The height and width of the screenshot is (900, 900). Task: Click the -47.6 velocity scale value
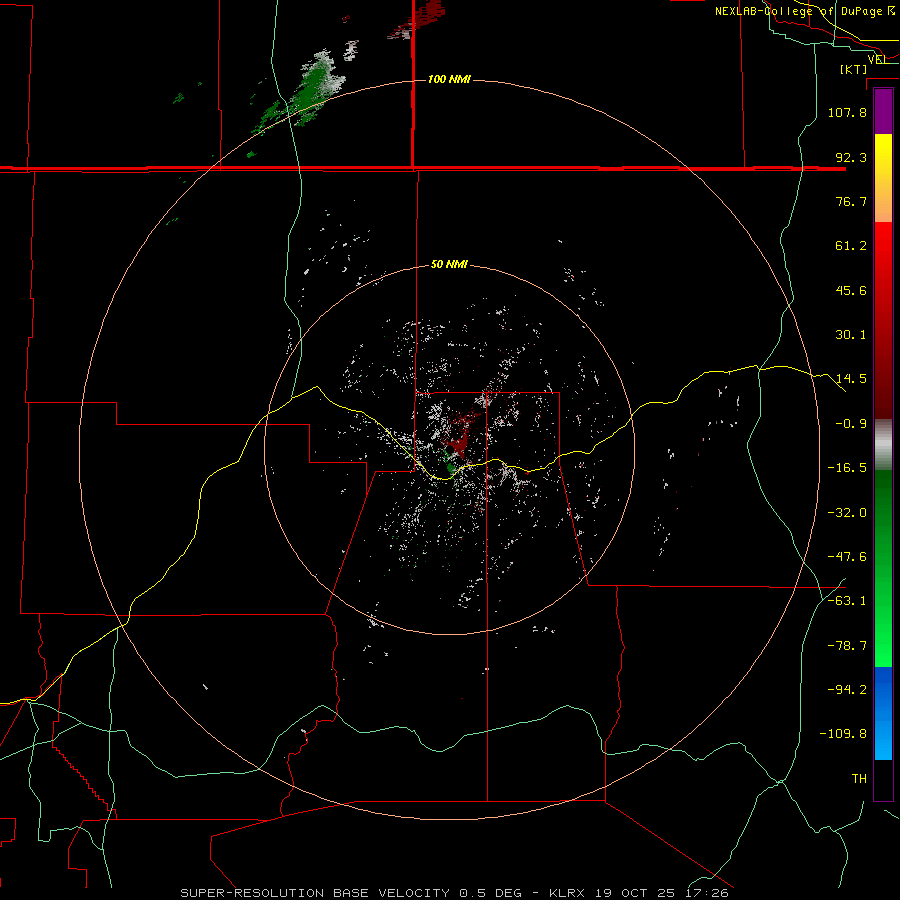pos(847,557)
